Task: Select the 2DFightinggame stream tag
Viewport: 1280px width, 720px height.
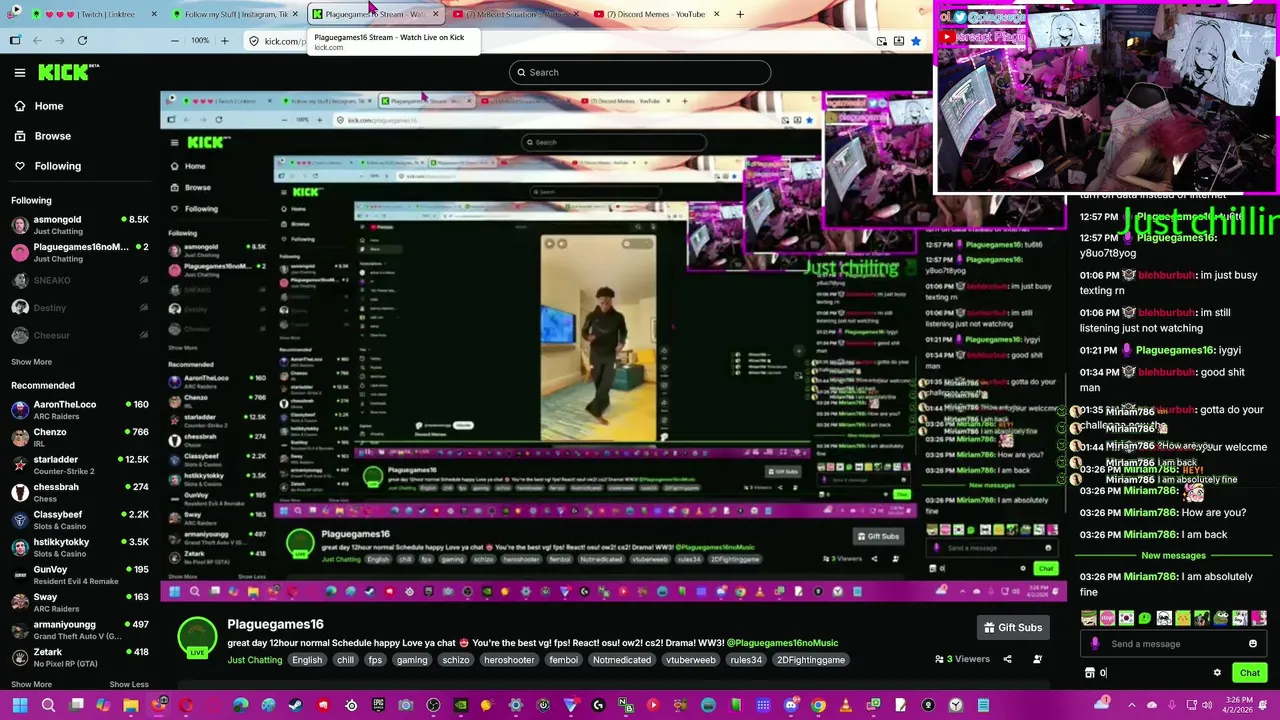Action: click(x=811, y=660)
